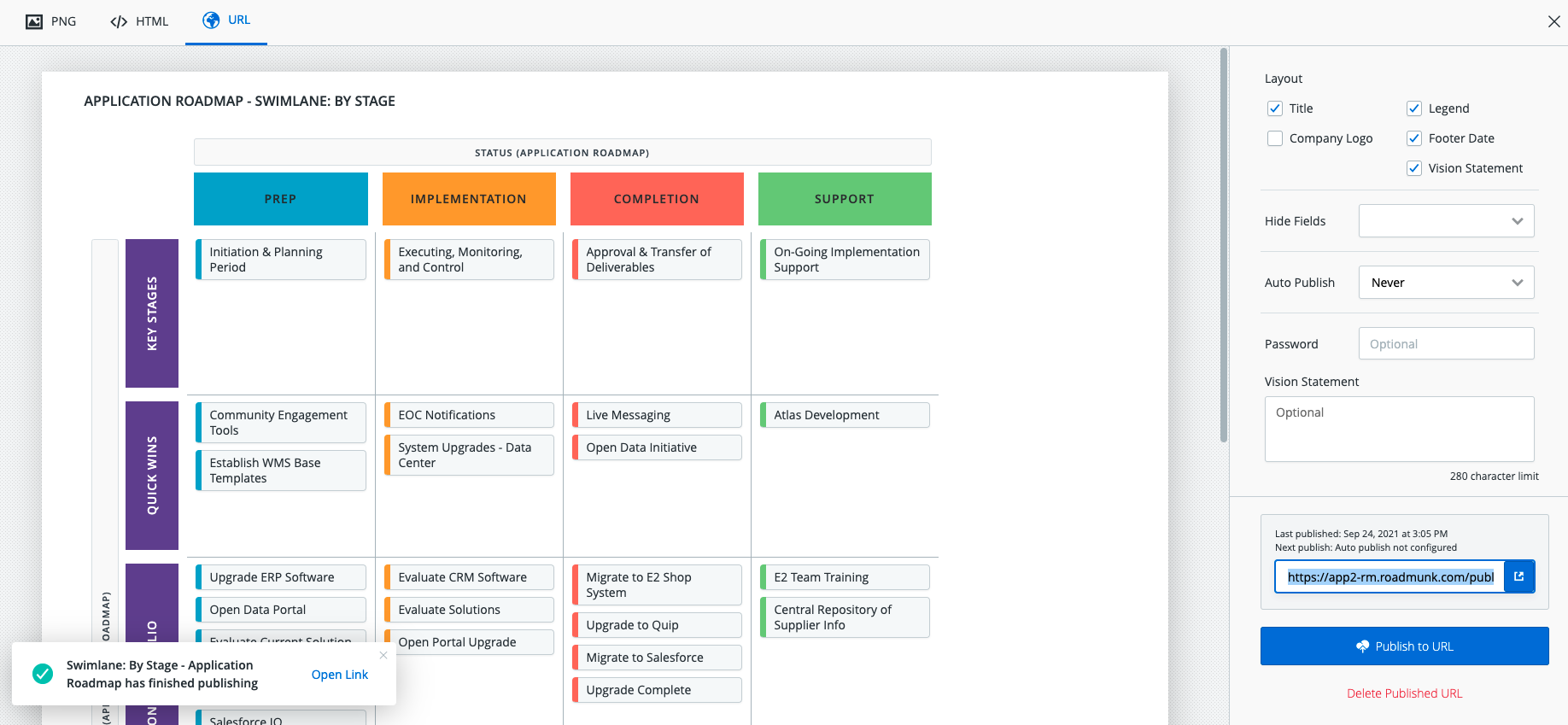Click the PREP column header

click(280, 199)
